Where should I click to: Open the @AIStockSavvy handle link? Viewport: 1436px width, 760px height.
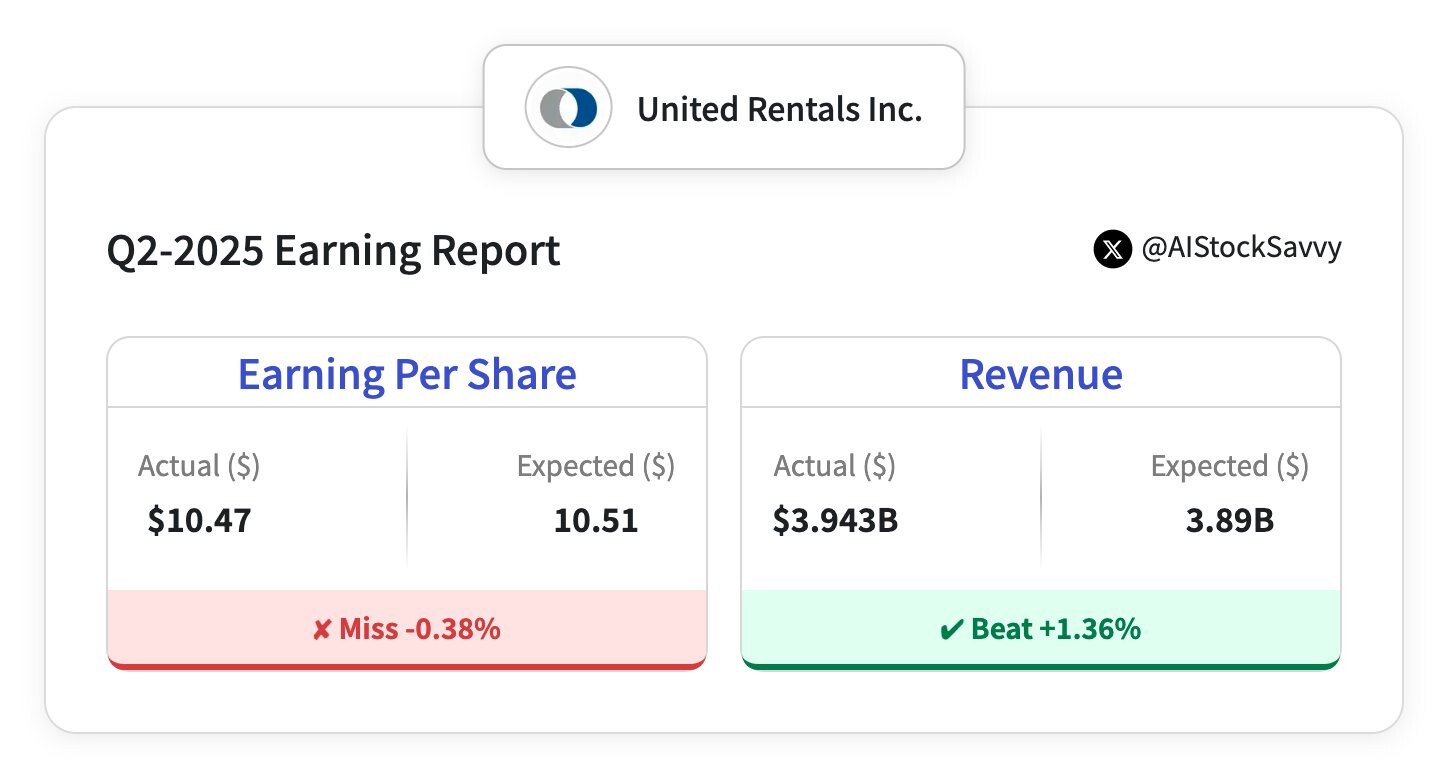[1241, 249]
